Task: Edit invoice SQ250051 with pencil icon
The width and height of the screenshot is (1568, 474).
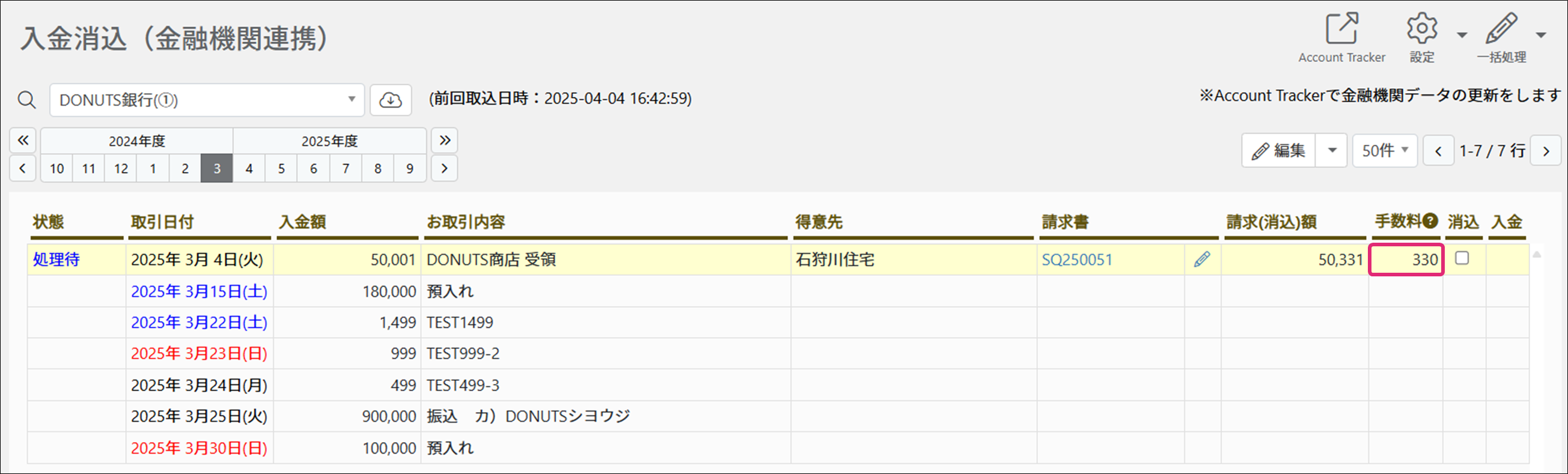Action: tap(1202, 259)
